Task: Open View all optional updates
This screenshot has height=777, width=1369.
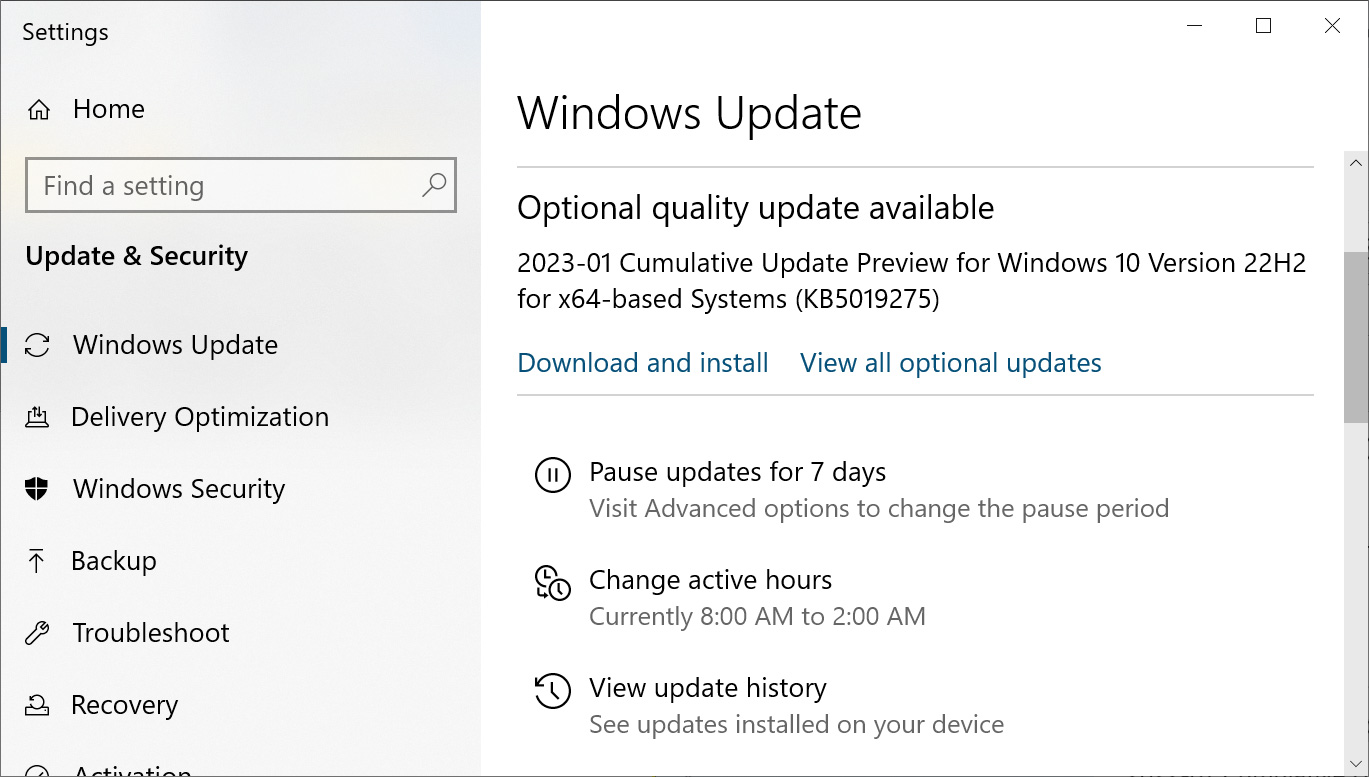Action: click(x=950, y=363)
